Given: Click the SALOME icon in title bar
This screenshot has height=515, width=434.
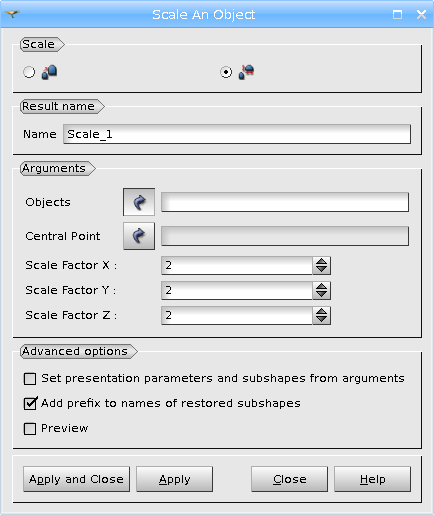Looking at the screenshot, I should [x=12, y=14].
